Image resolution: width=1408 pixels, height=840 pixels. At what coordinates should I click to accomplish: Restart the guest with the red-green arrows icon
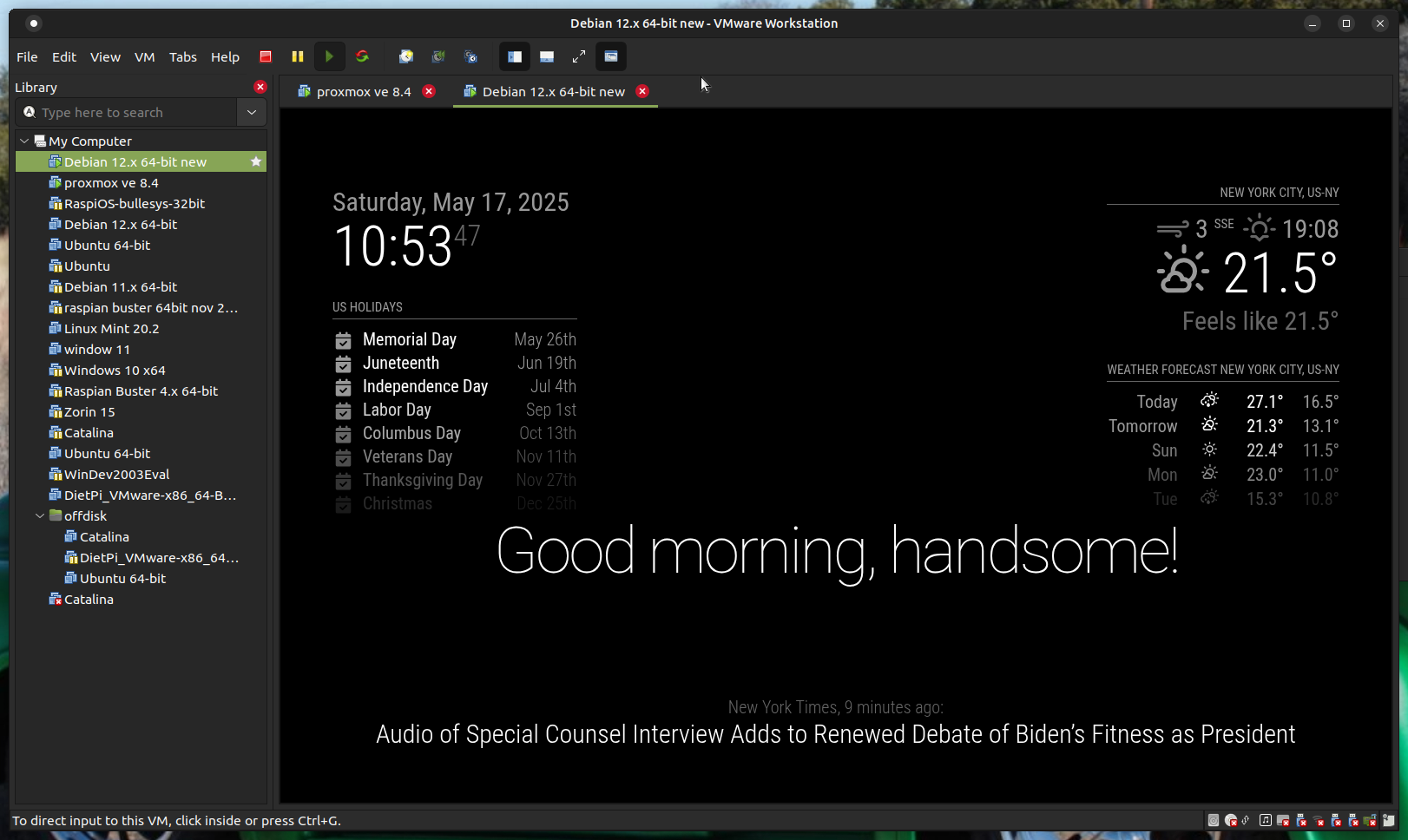(362, 56)
